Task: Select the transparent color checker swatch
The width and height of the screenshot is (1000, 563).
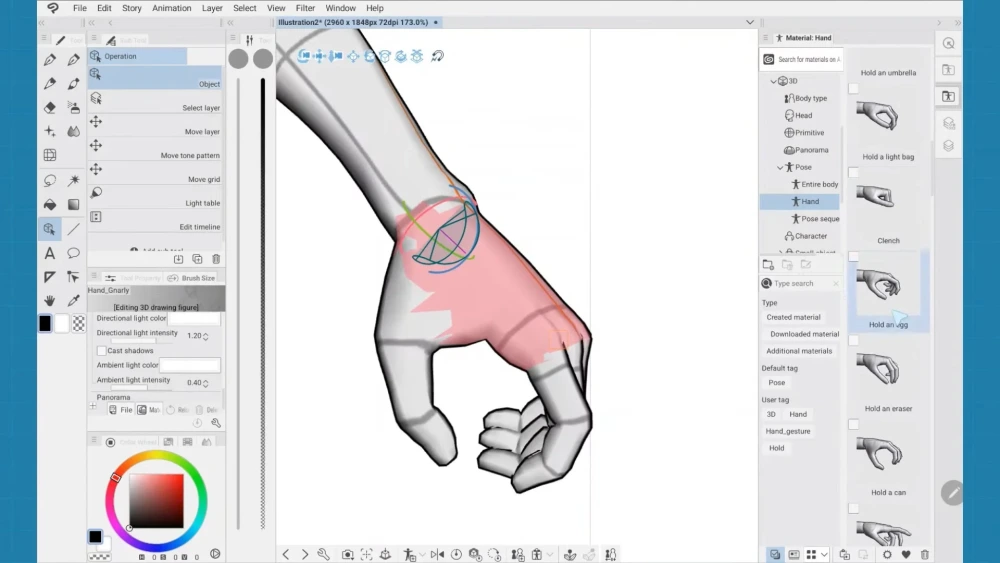Action: pos(78,323)
